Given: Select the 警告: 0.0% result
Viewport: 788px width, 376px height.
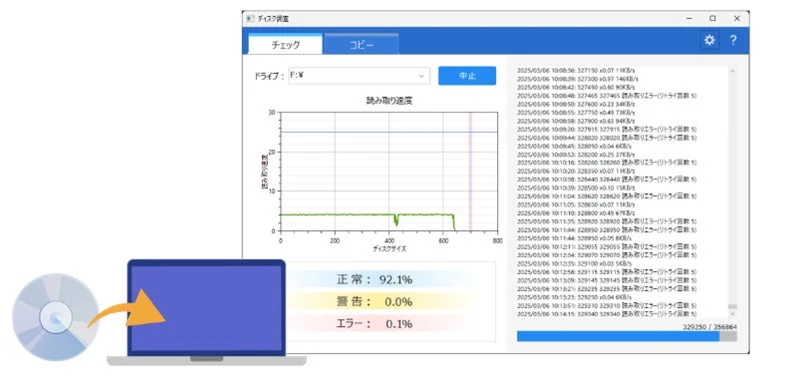Looking at the screenshot, I should pos(374,302).
